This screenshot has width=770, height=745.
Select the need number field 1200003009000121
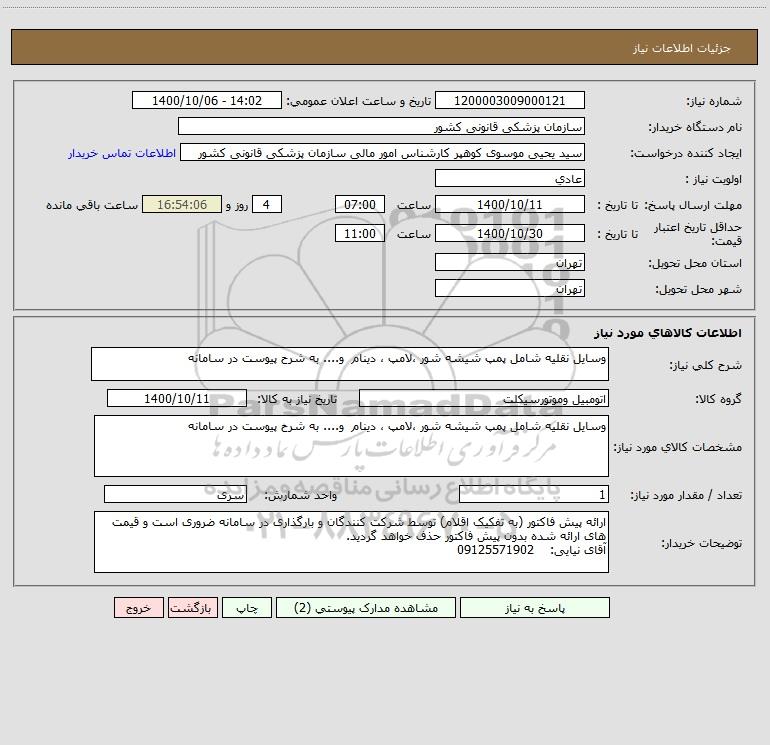(510, 100)
